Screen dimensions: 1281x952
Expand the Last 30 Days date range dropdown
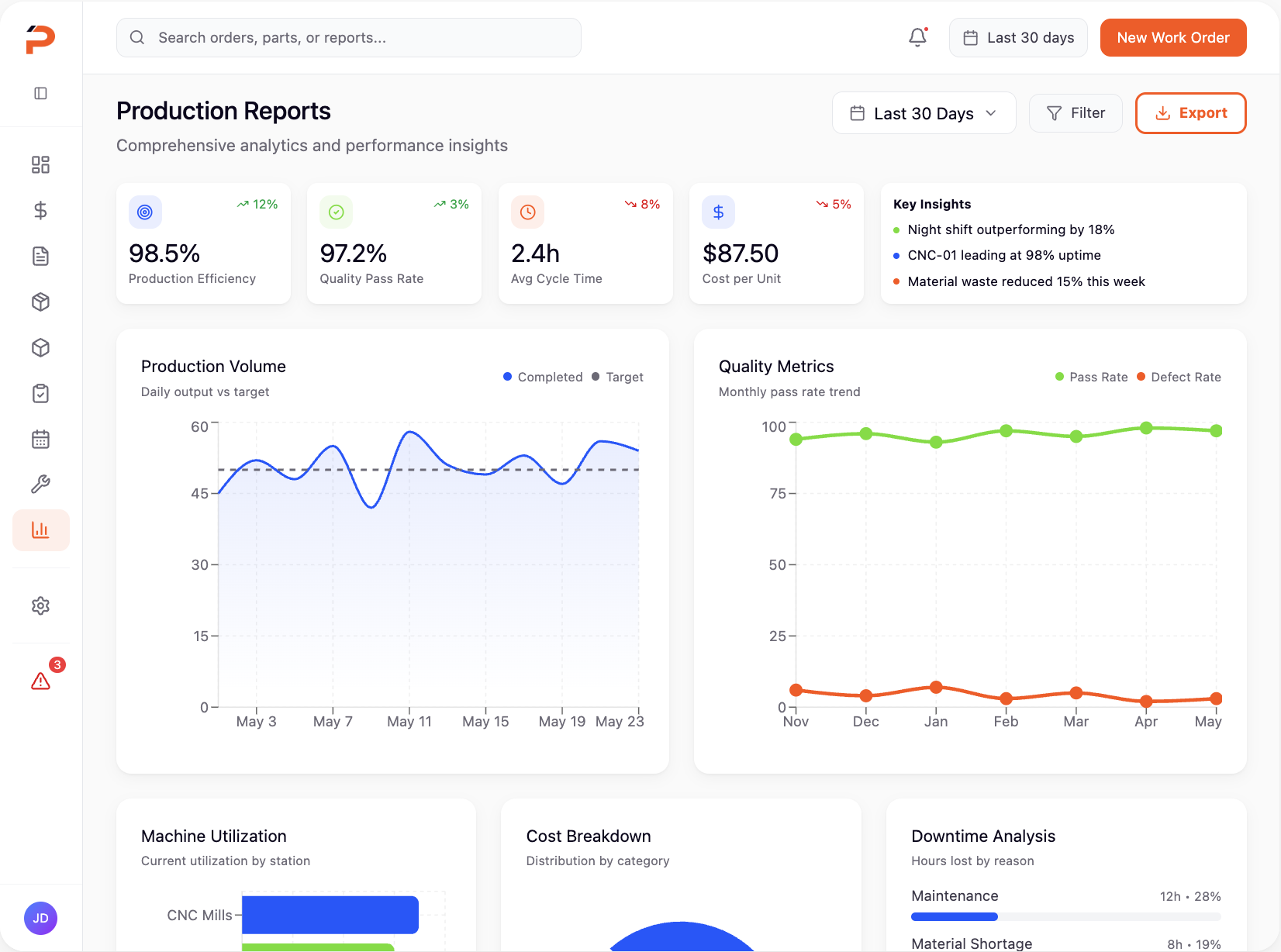pyautogui.click(x=923, y=113)
